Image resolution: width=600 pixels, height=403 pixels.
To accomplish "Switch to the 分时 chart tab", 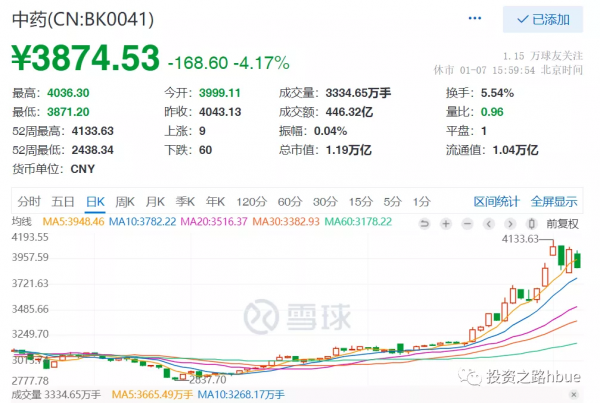I will (29, 201).
